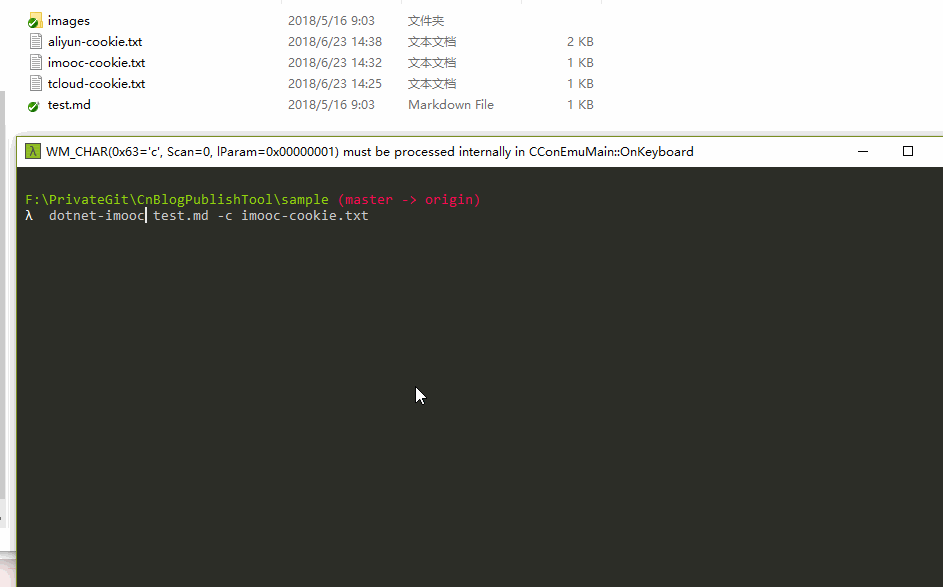The image size is (943, 587).
Task: Click the dotnet-imooc command in terminal
Action: 97,215
